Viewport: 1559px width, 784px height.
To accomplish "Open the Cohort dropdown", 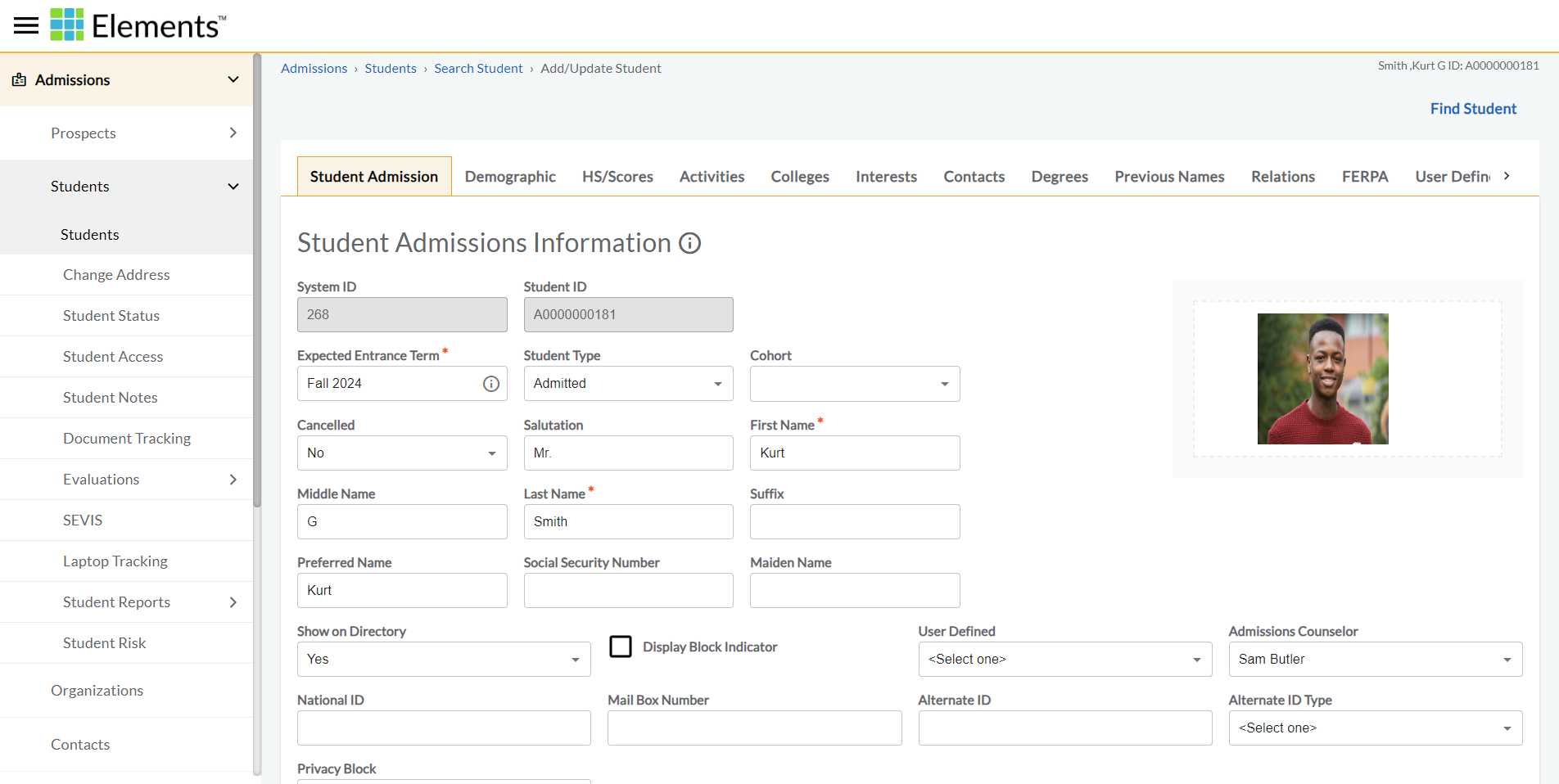I will (x=855, y=384).
